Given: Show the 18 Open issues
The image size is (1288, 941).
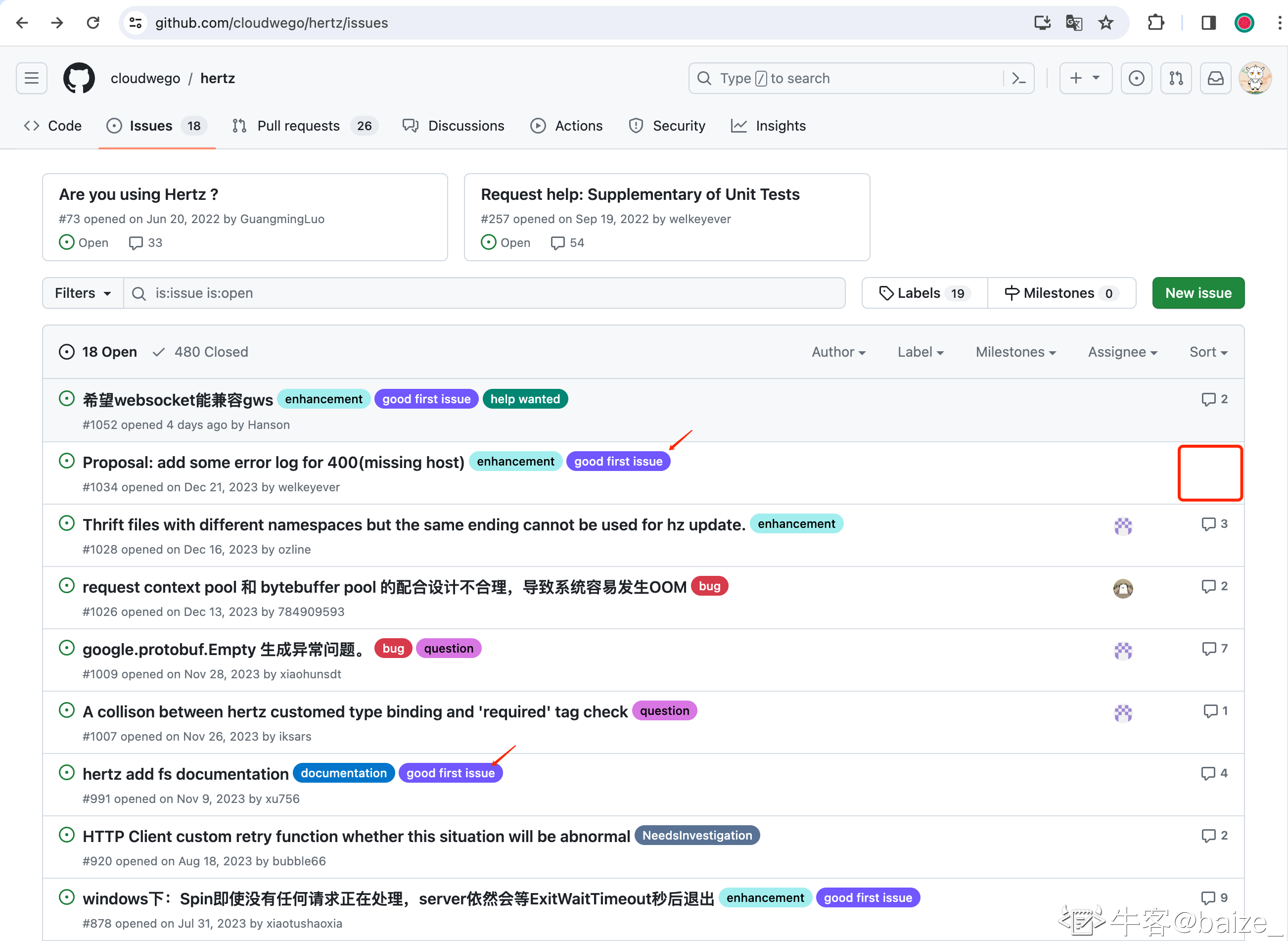Looking at the screenshot, I should pyautogui.click(x=98, y=352).
